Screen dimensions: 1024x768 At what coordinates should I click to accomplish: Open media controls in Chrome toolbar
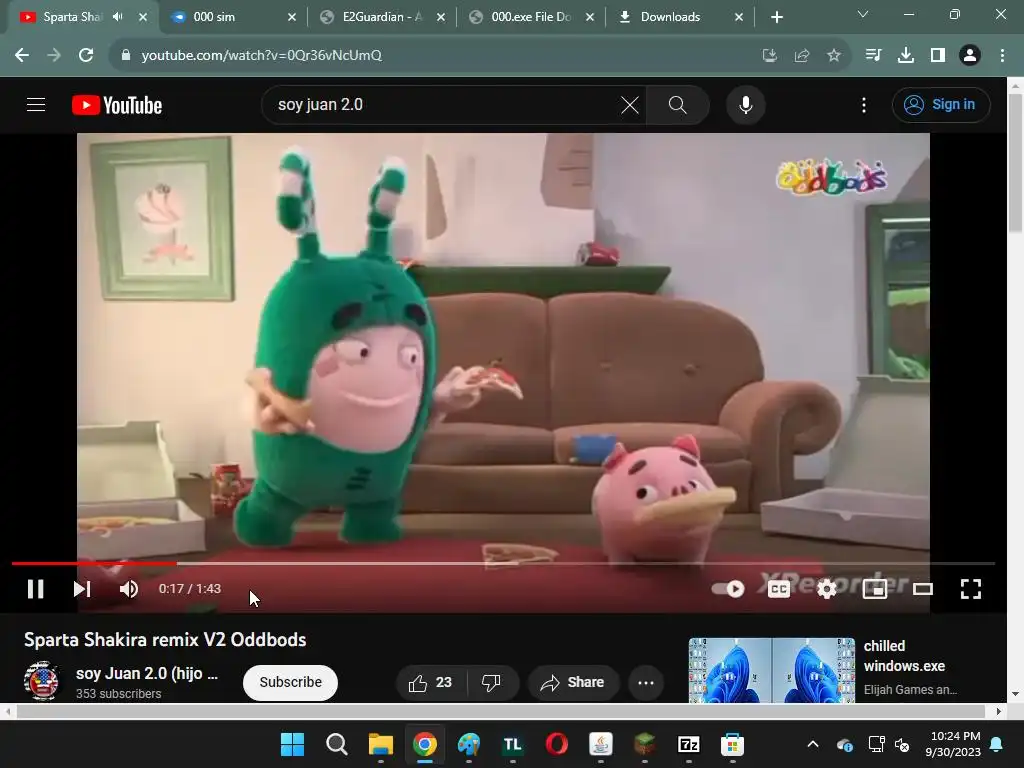click(873, 56)
